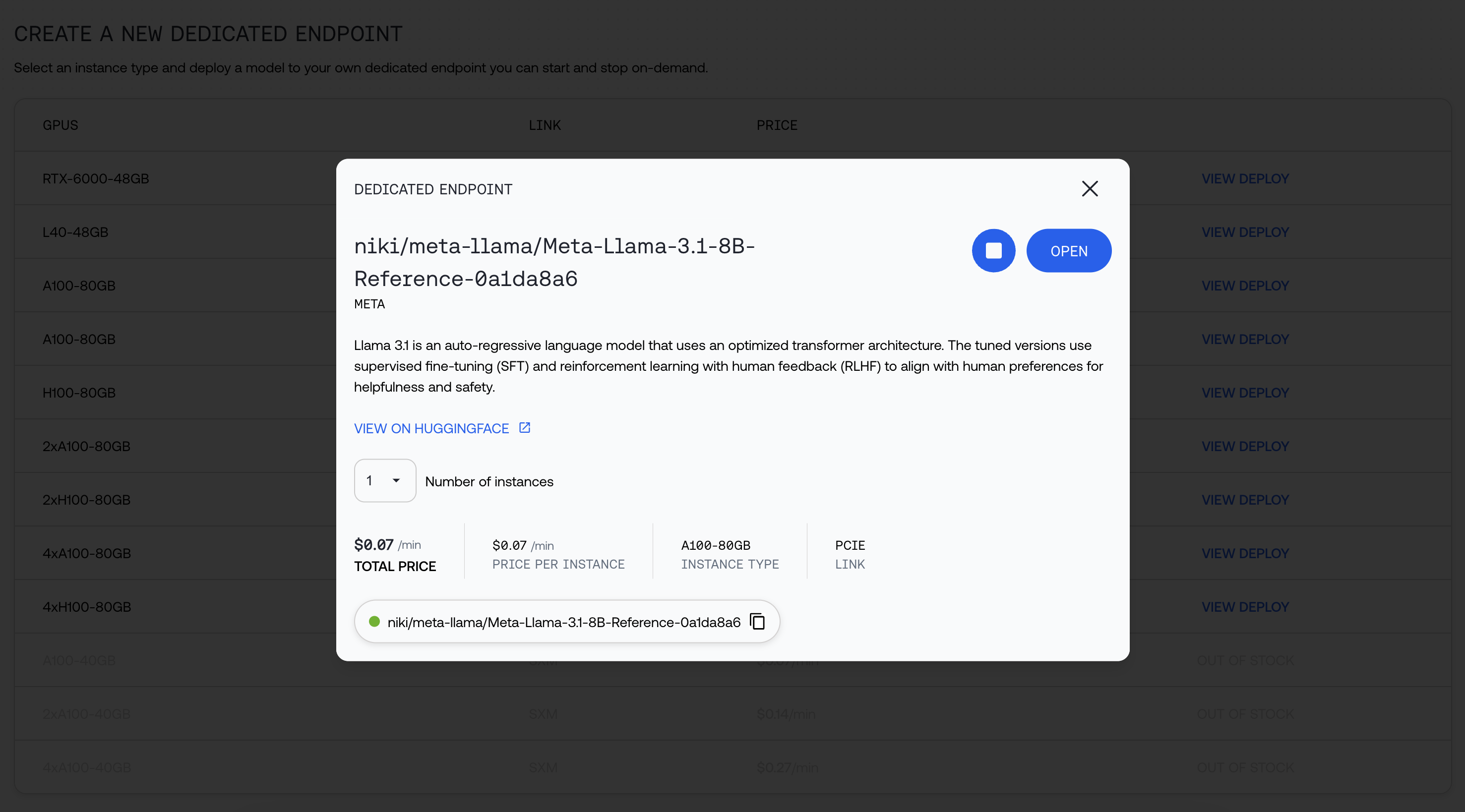
Task: Click the Create a New Dedicated Endpoint heading
Action: click(x=208, y=34)
